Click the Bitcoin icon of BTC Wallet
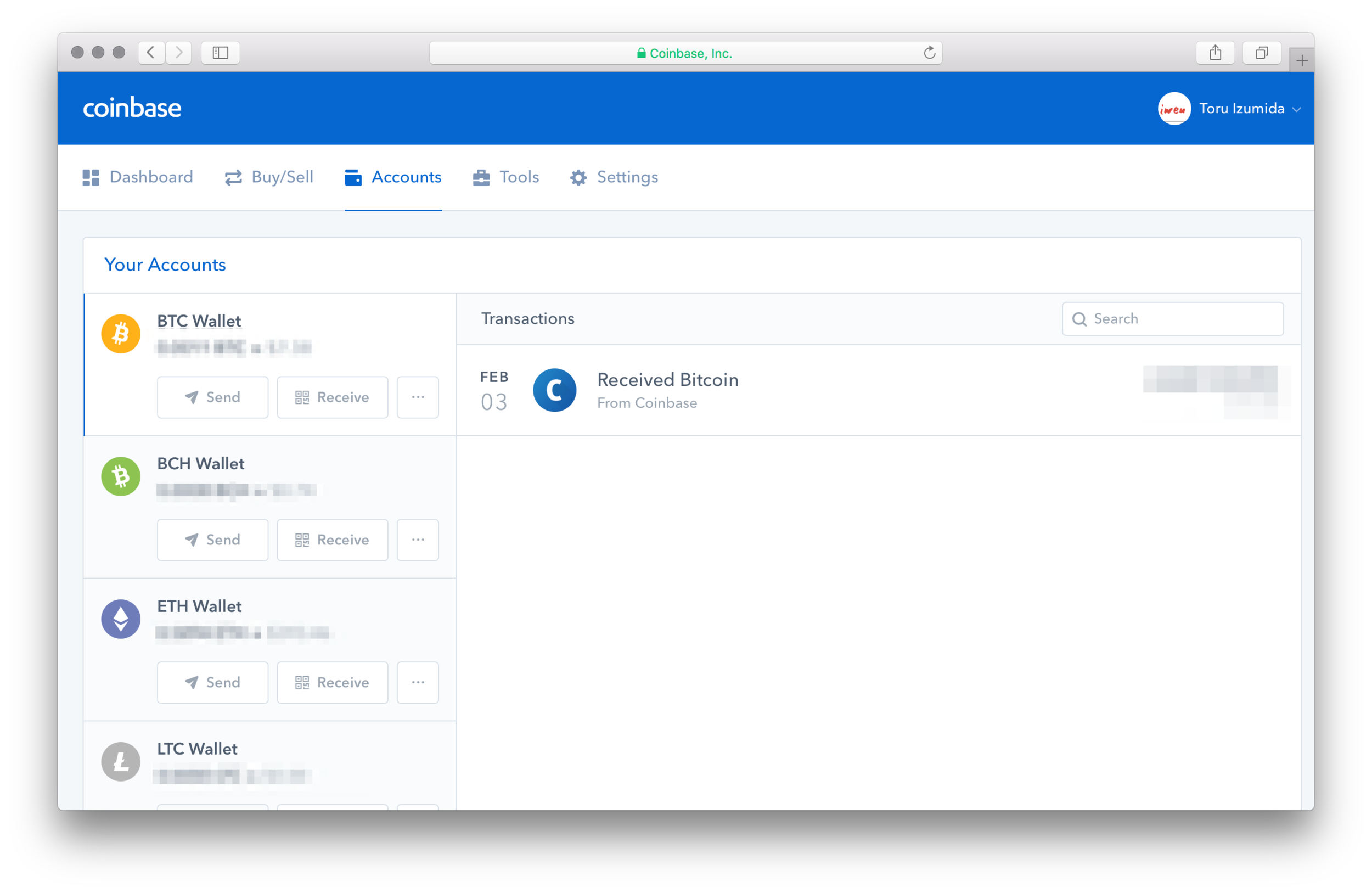The height and width of the screenshot is (893, 1372). (121, 333)
